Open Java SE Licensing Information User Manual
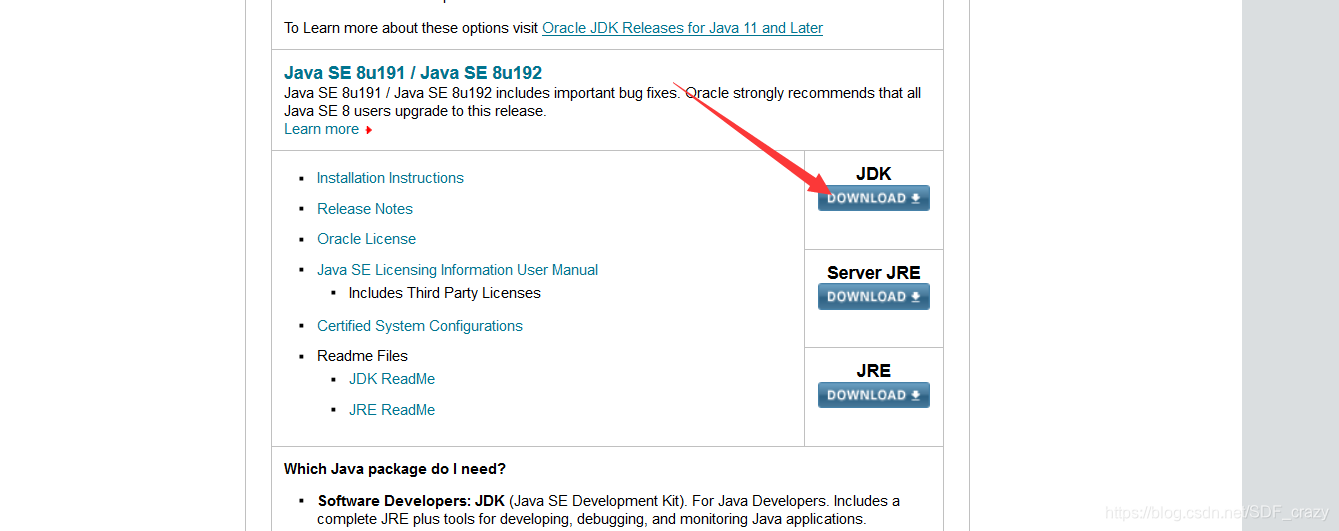The image size is (1339, 531). tap(457, 270)
